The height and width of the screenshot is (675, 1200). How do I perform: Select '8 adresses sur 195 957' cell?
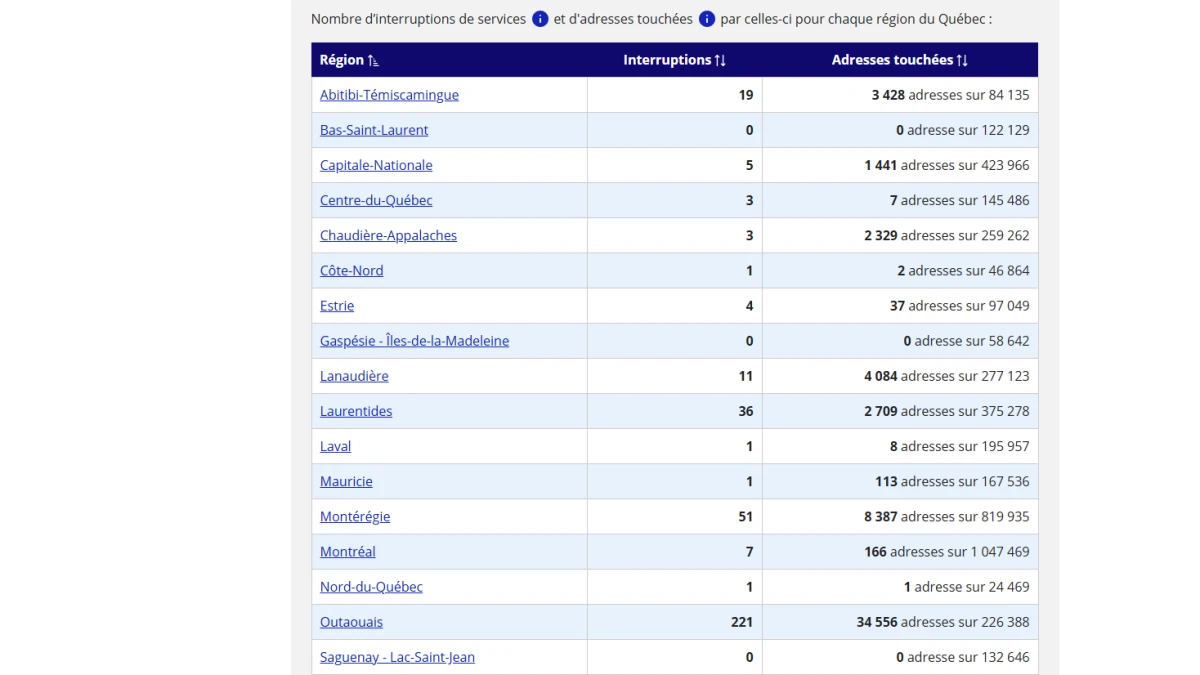900,446
